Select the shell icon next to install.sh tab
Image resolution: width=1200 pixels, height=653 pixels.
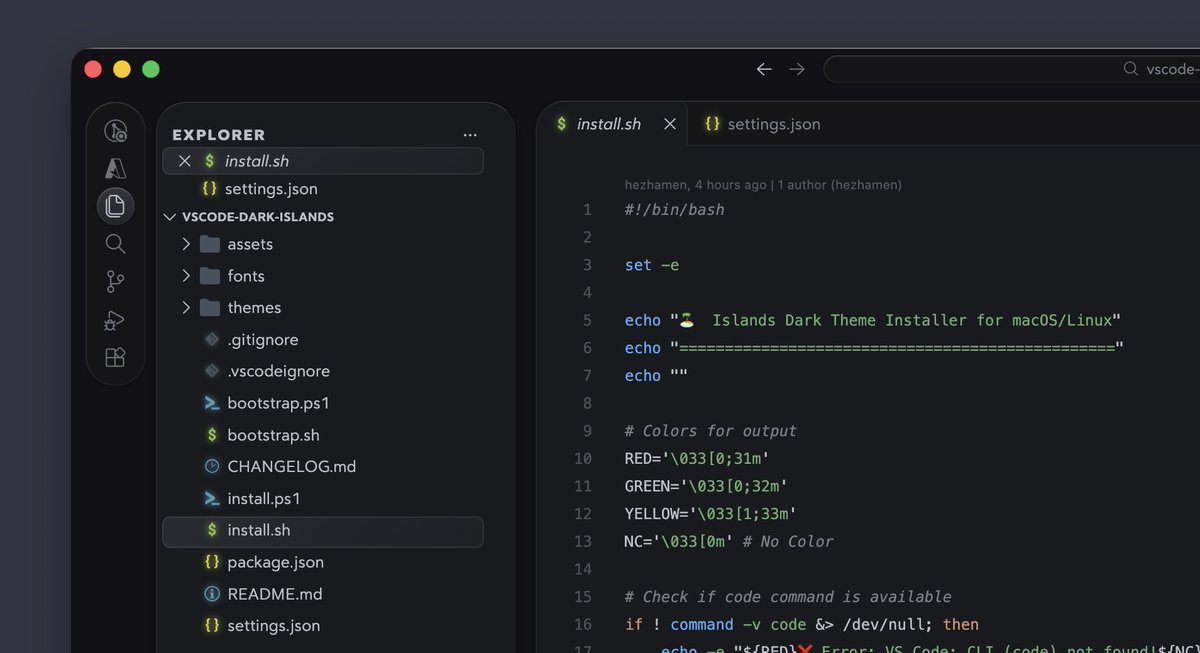(x=560, y=124)
